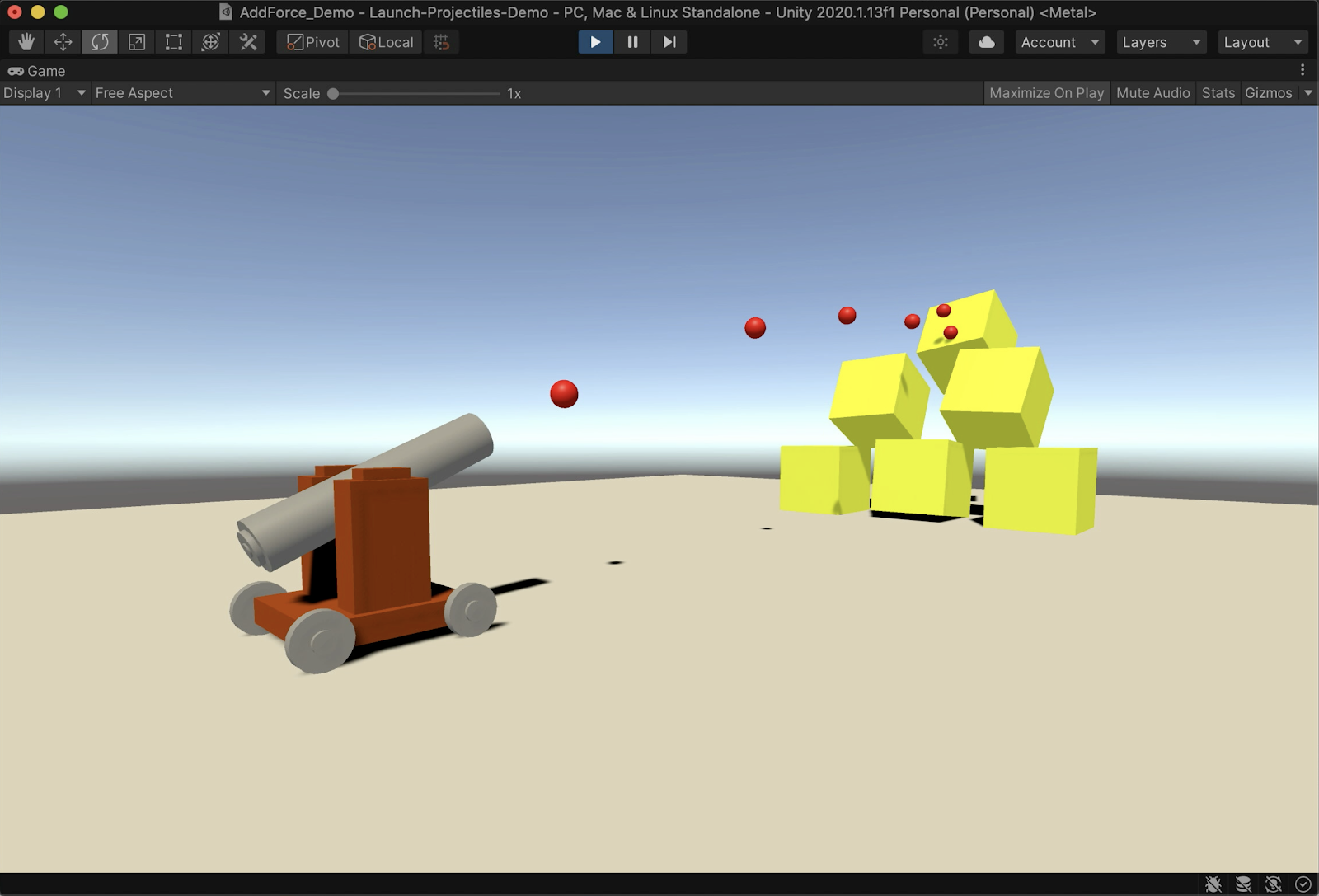Viewport: 1319px width, 896px height.
Task: Select the Scale tool
Action: point(137,42)
